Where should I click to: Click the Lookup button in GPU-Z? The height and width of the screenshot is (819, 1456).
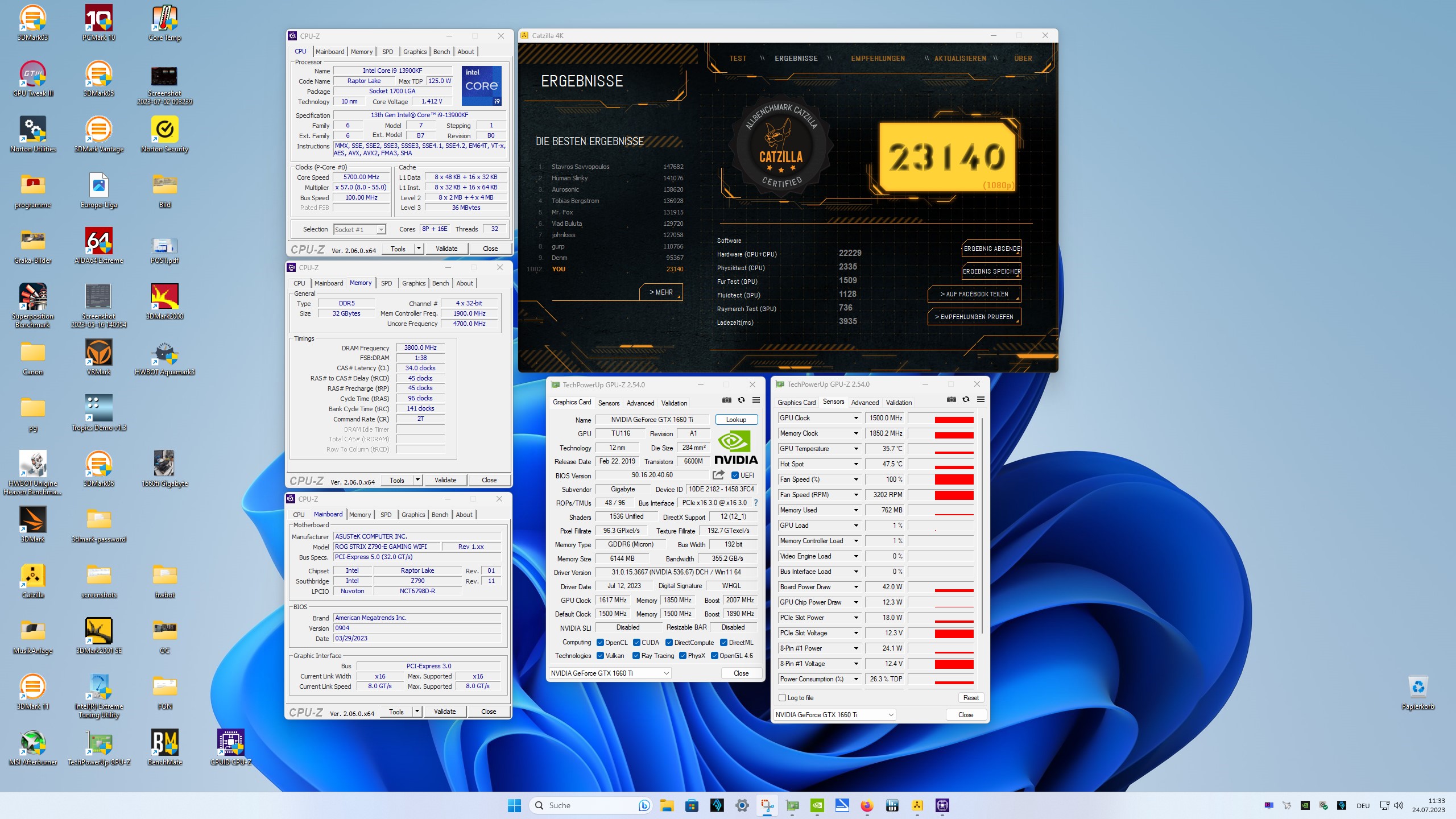point(736,420)
